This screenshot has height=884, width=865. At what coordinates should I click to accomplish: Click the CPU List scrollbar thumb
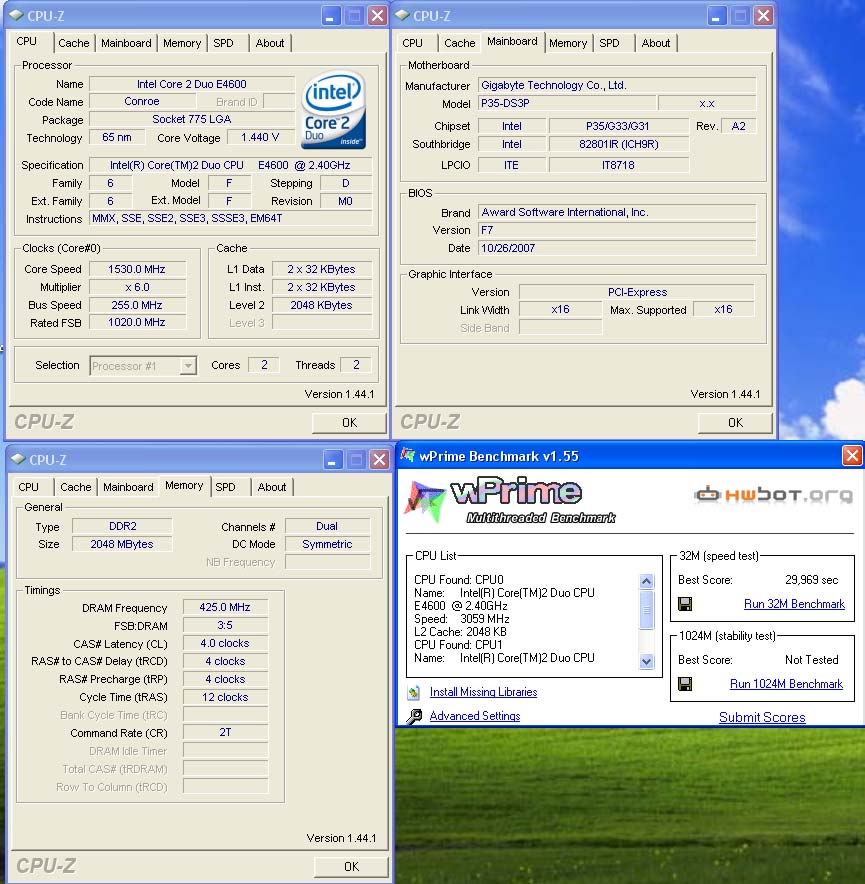646,609
